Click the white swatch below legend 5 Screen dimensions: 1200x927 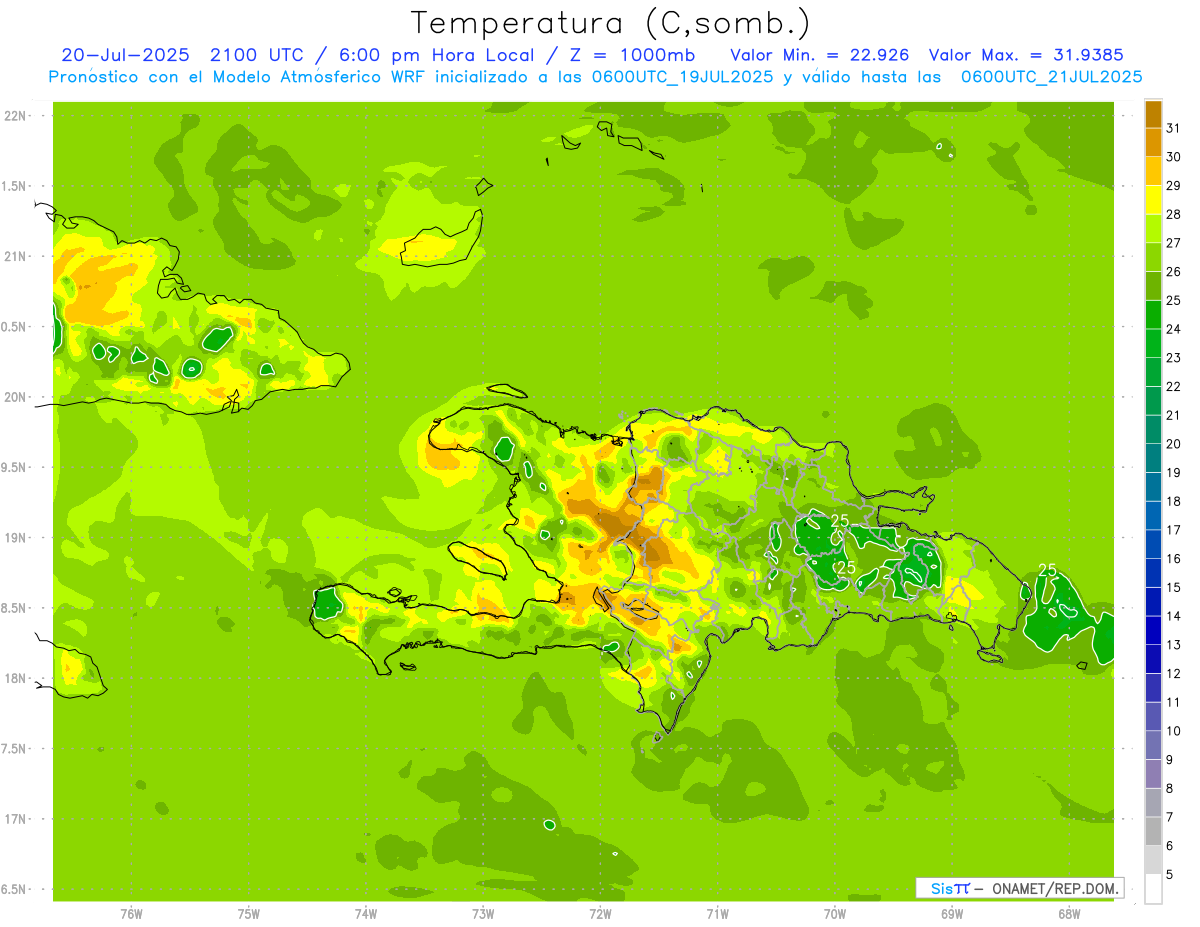(x=1153, y=889)
